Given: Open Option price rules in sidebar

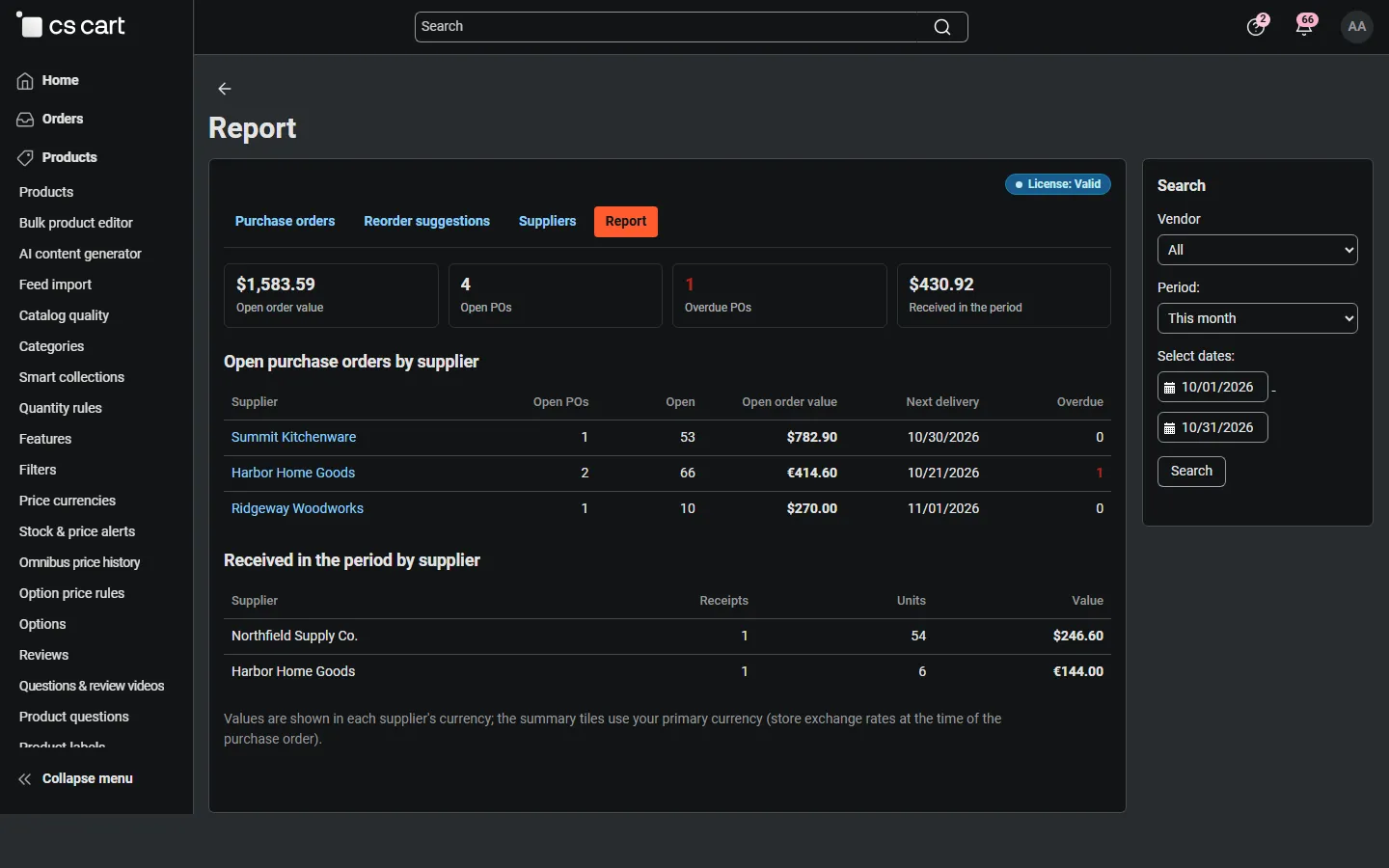Looking at the screenshot, I should (x=72, y=594).
